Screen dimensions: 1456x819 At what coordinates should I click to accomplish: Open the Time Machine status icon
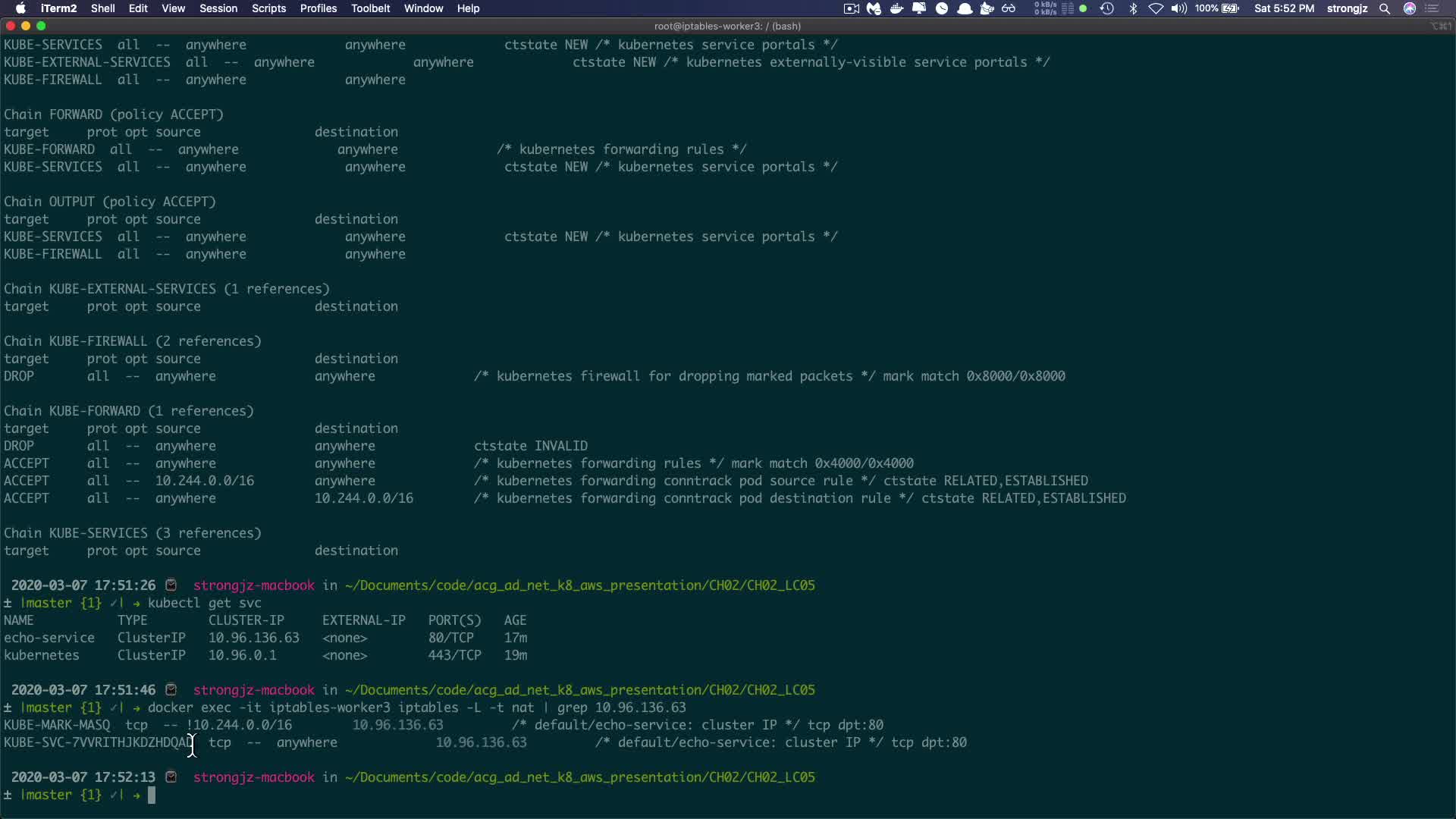coord(1107,8)
